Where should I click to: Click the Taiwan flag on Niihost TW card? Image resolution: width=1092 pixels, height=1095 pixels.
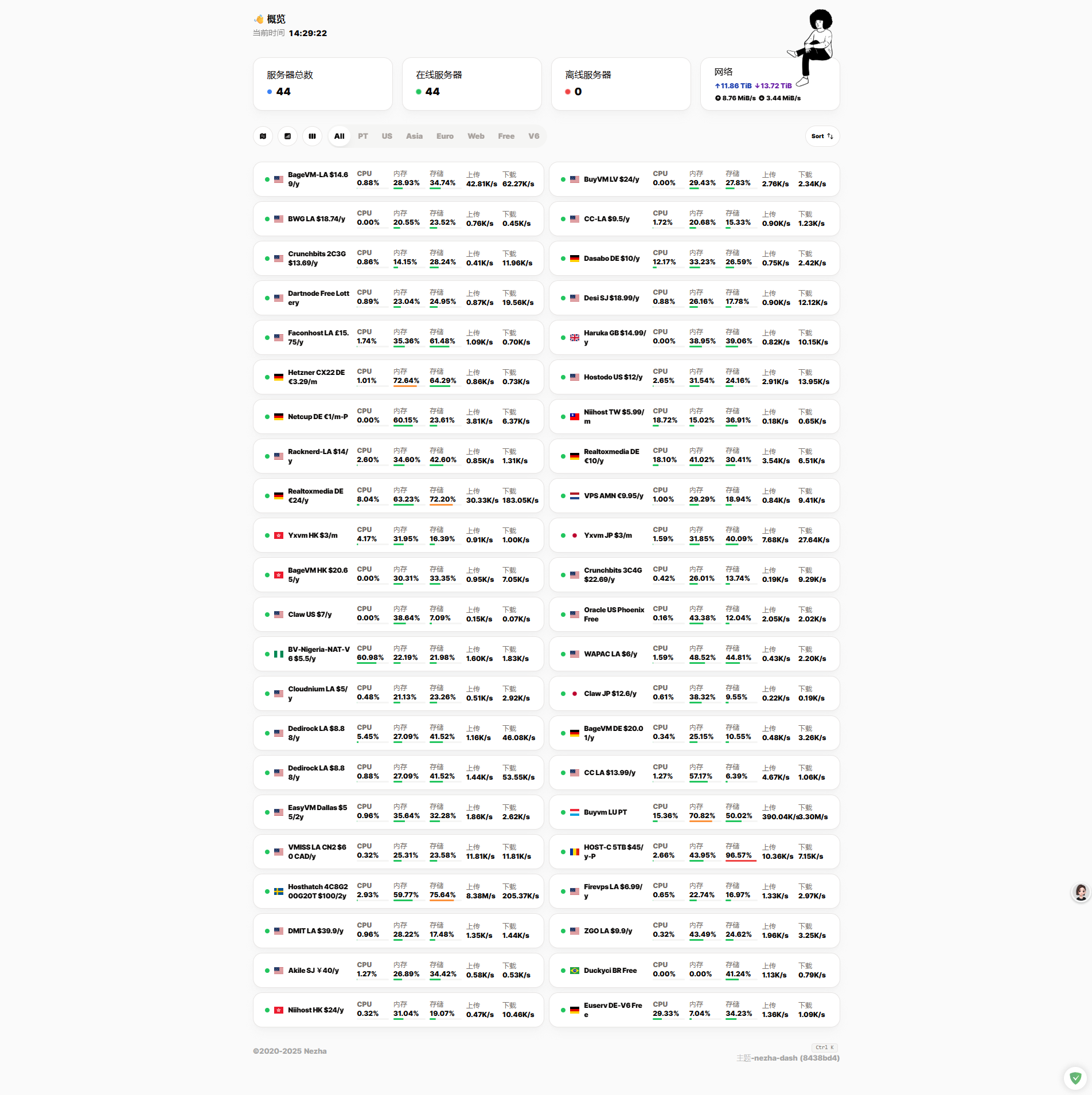coord(575,417)
